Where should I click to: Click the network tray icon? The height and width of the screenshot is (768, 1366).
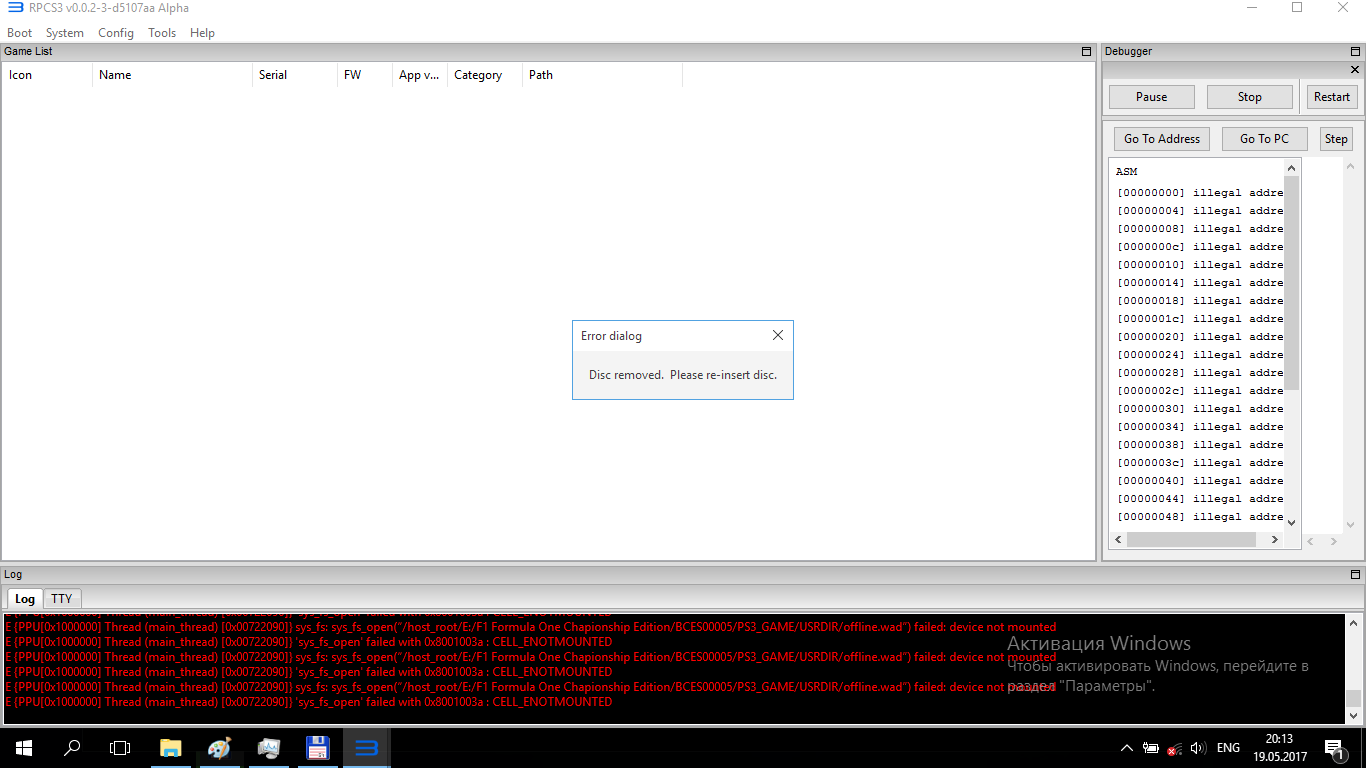1175,748
